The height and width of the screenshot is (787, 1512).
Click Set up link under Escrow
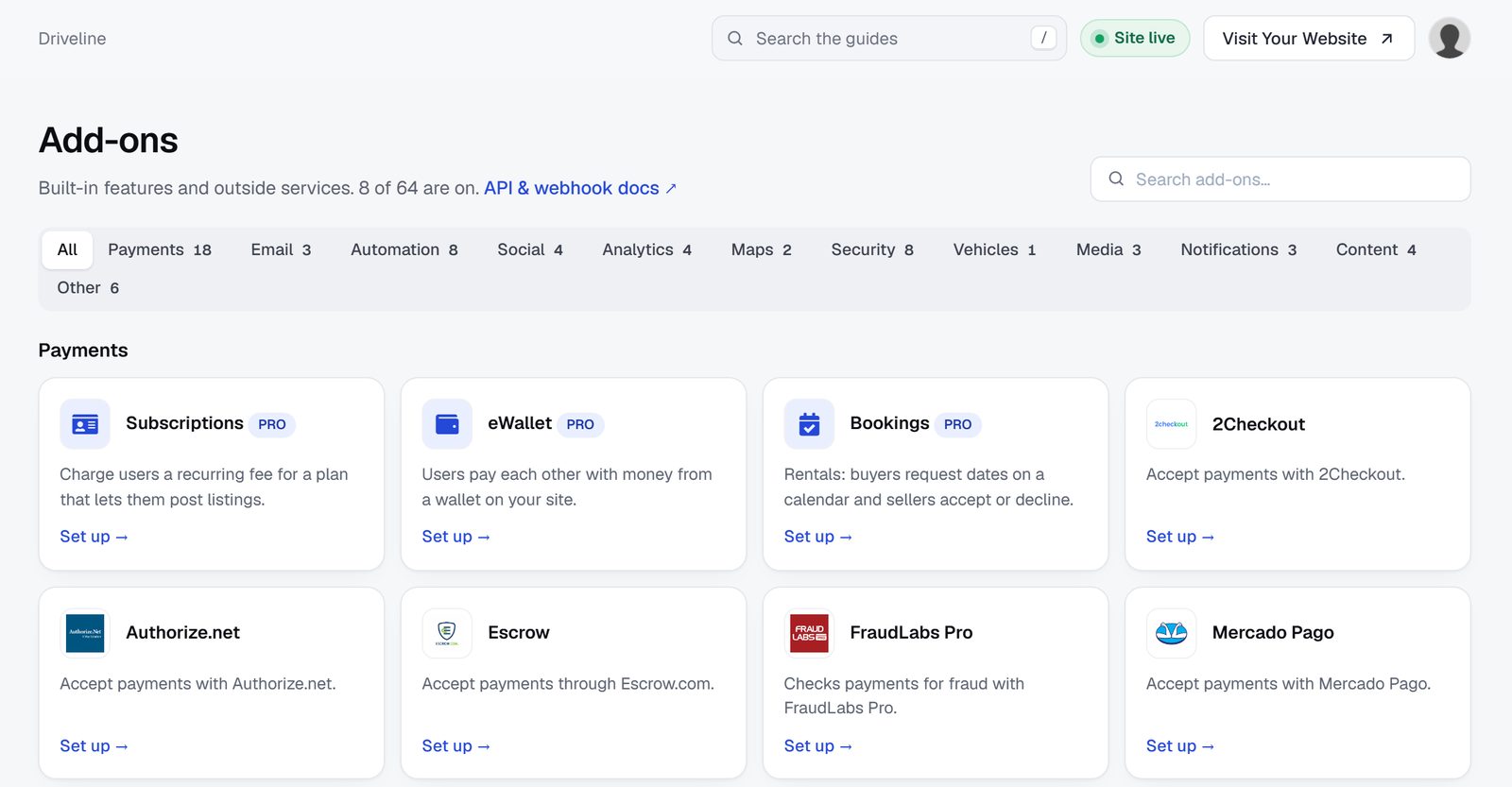point(456,746)
